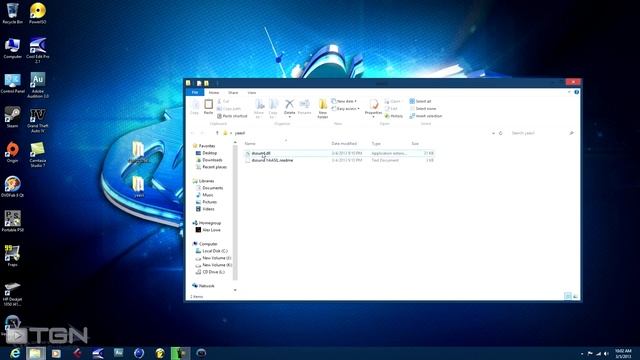The width and height of the screenshot is (640, 360).
Task: Open the DVDFab desktop shortcut
Action: [x=12, y=187]
